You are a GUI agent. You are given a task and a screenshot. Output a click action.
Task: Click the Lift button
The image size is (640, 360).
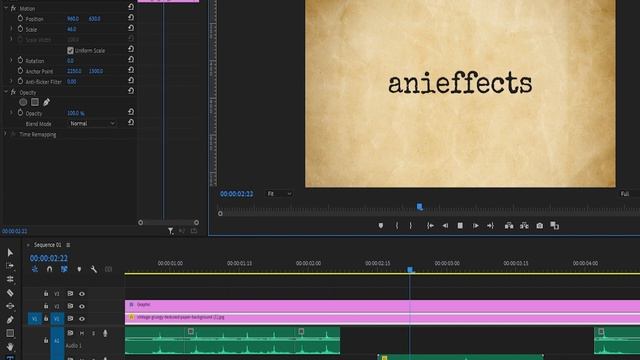(509, 225)
